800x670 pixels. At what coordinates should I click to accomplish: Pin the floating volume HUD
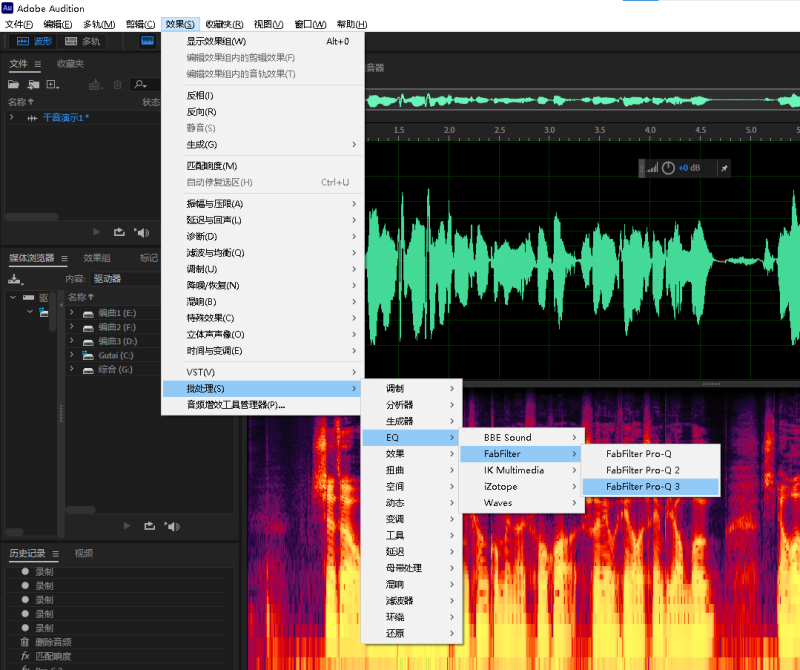click(x=724, y=168)
